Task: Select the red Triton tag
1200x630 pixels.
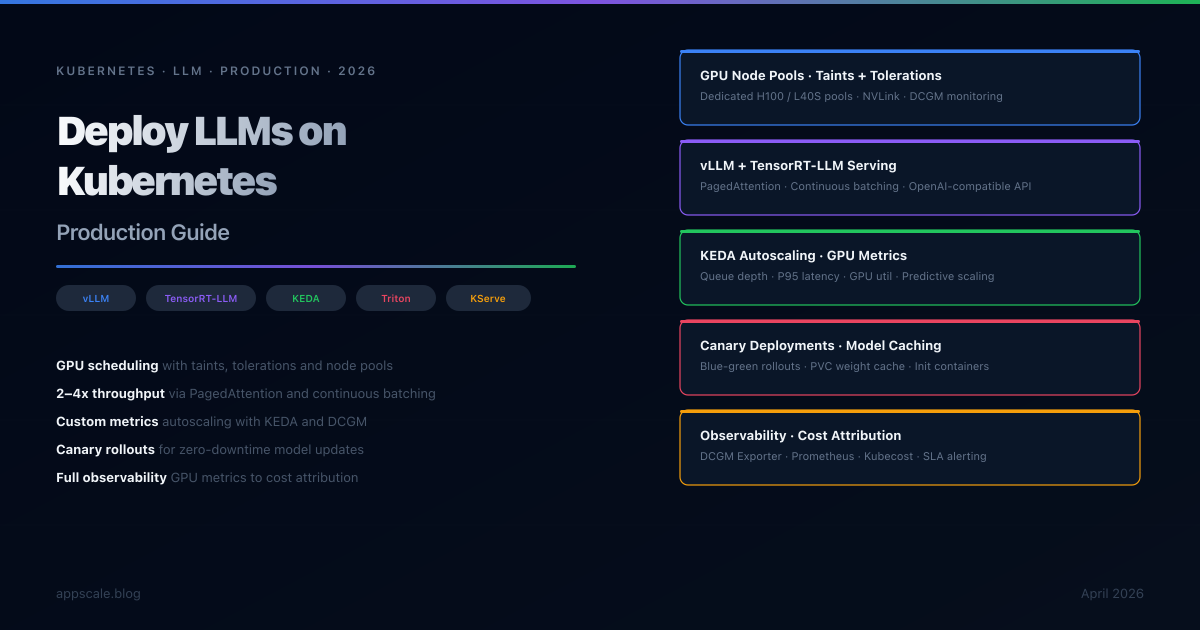Action: click(396, 298)
